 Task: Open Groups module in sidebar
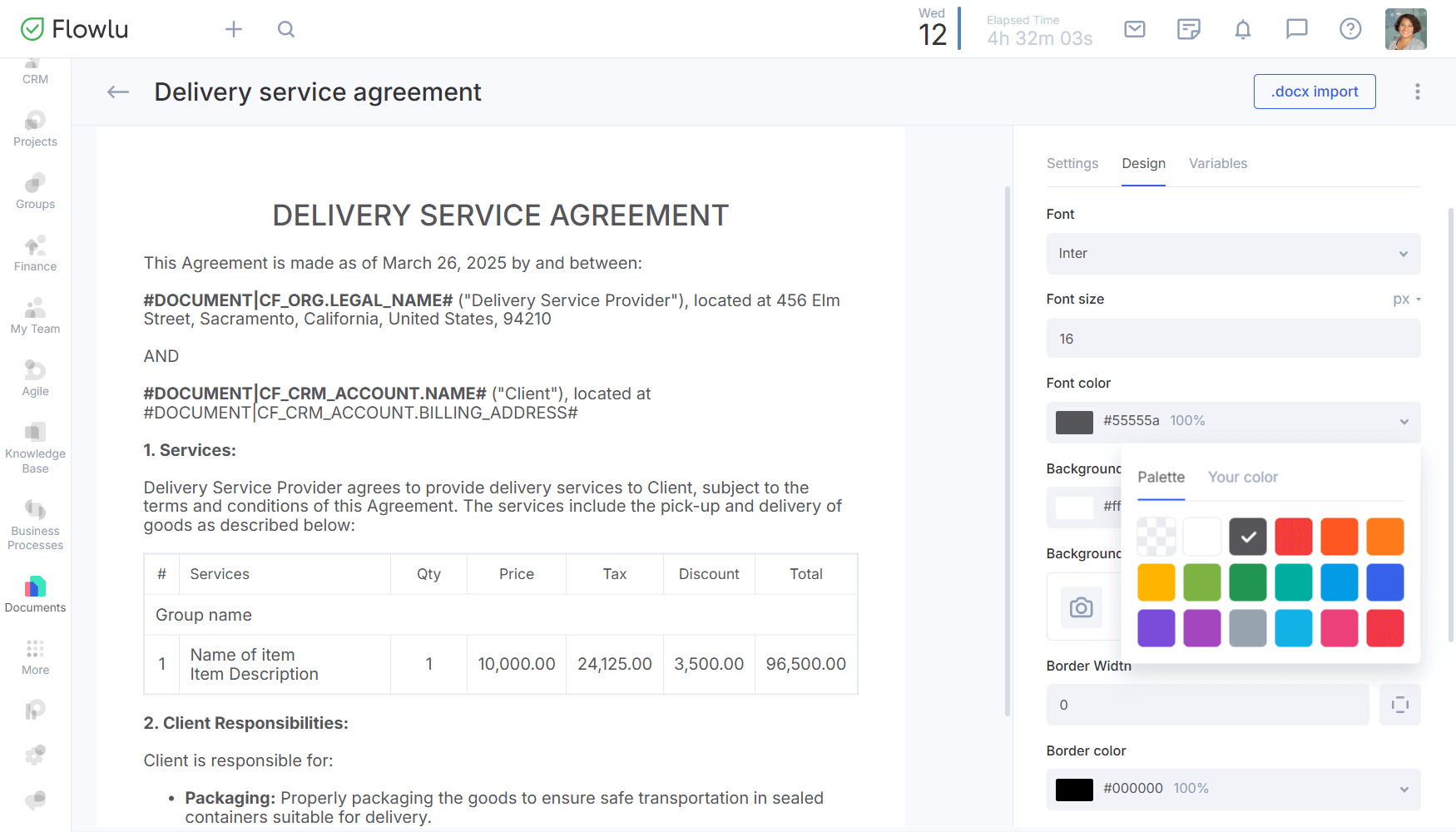pos(35,191)
